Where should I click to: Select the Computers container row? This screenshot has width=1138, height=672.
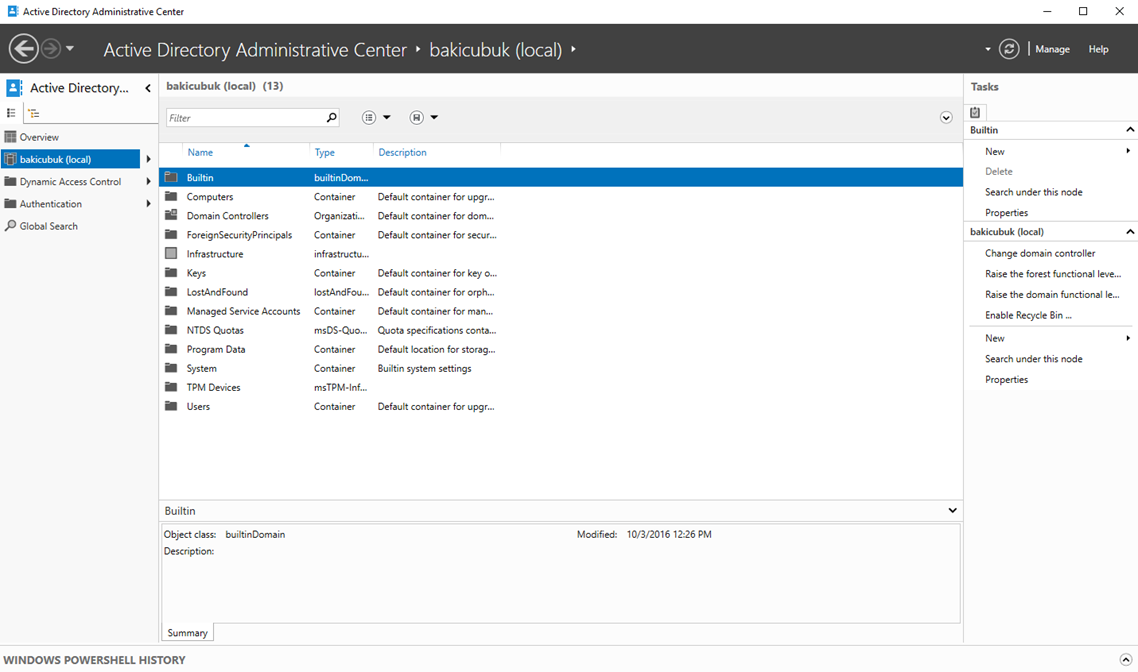pyautogui.click(x=561, y=197)
